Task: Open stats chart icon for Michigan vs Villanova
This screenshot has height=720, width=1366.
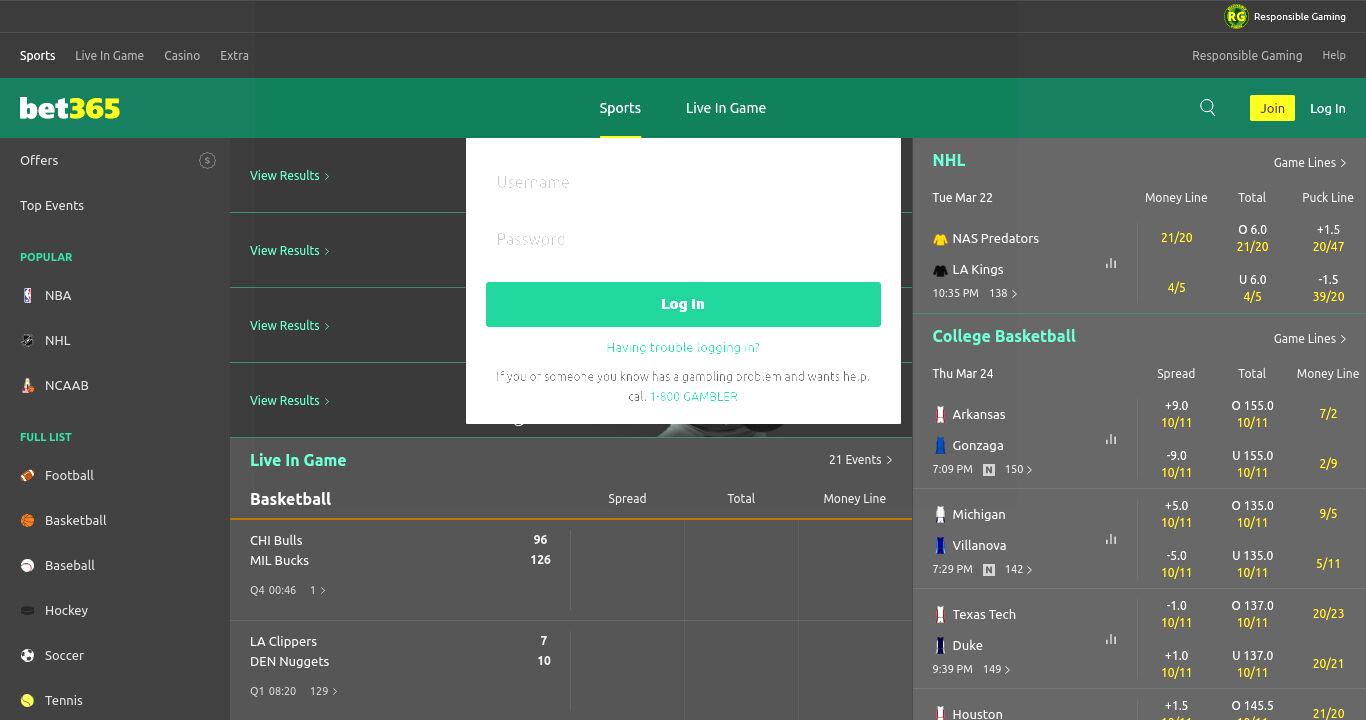Action: tap(1111, 539)
